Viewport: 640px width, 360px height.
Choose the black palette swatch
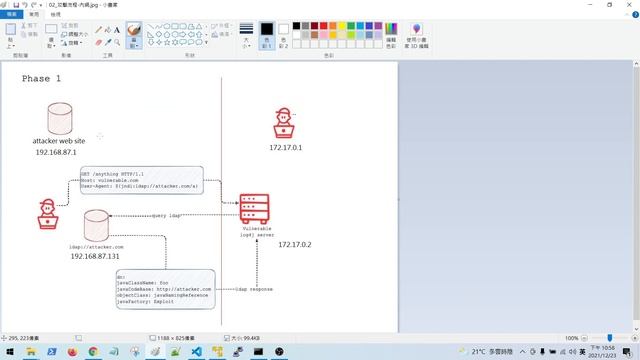point(297,26)
